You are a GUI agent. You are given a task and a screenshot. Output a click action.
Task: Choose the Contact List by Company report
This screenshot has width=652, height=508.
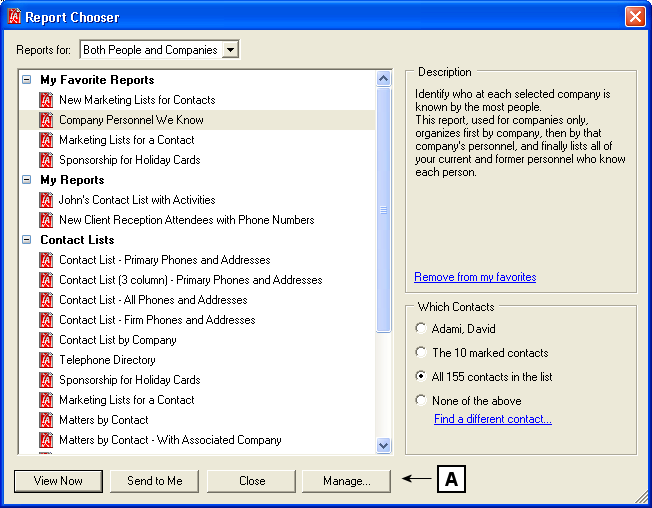(x=118, y=340)
